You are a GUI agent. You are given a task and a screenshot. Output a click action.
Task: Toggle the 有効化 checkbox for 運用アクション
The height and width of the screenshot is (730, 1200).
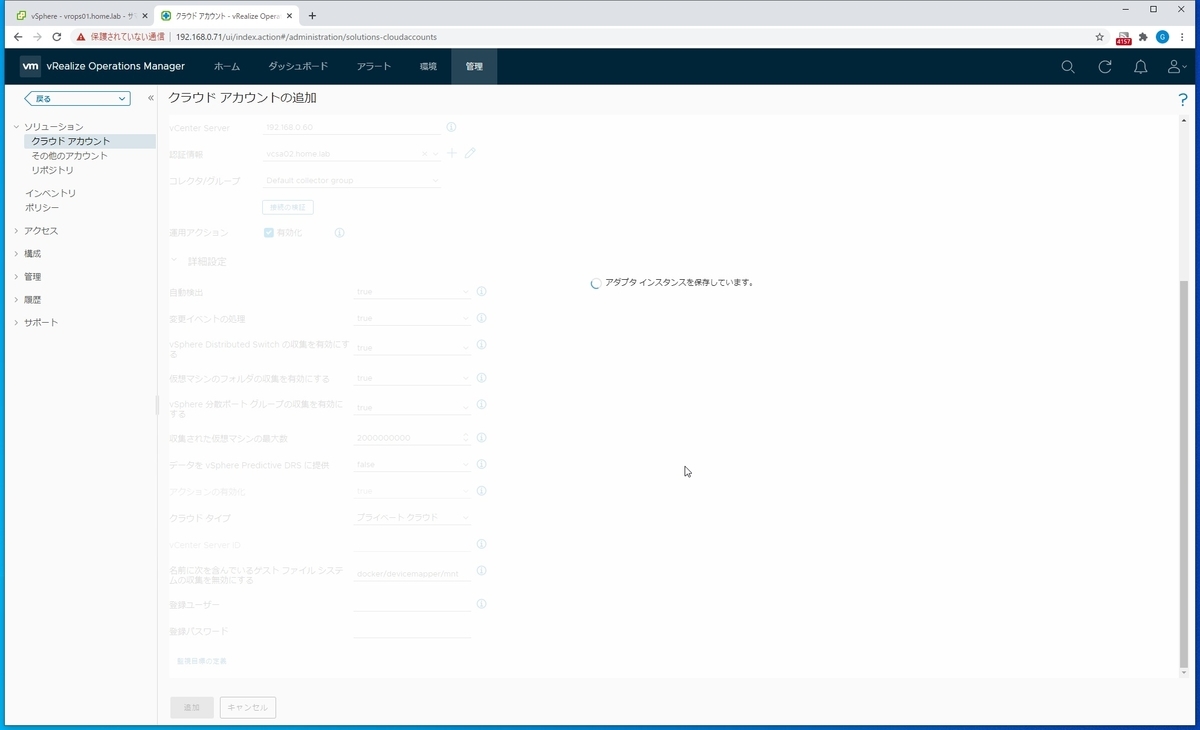(269, 233)
